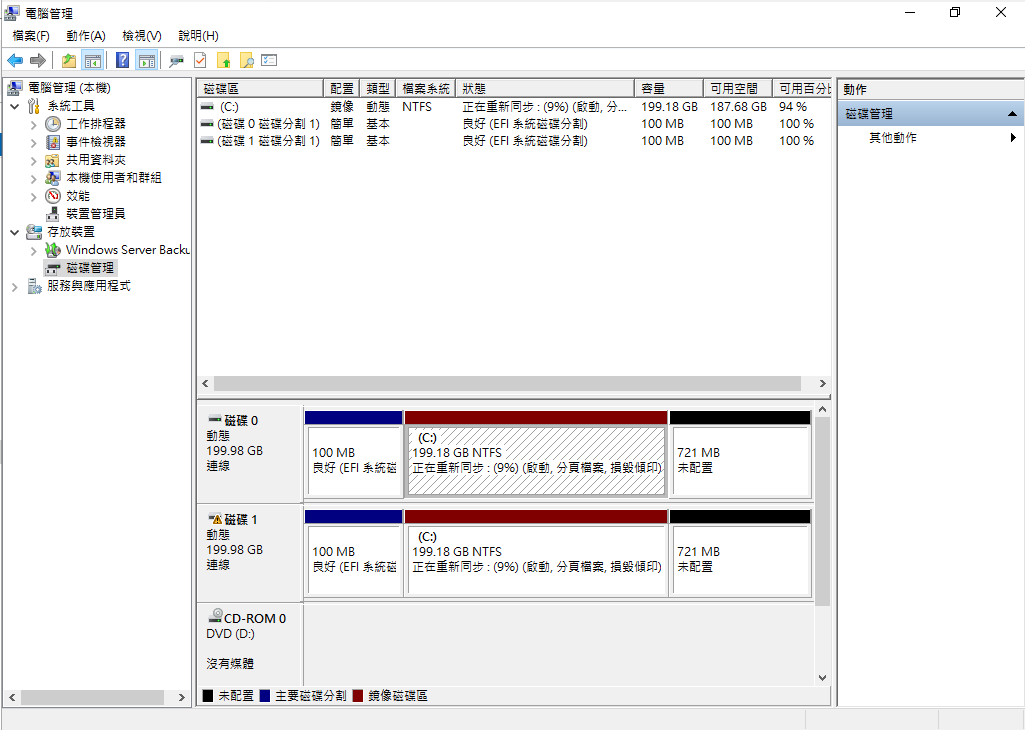The height and width of the screenshot is (730, 1025).
Task: Sort by the 檔案系統 column header
Action: (426, 88)
